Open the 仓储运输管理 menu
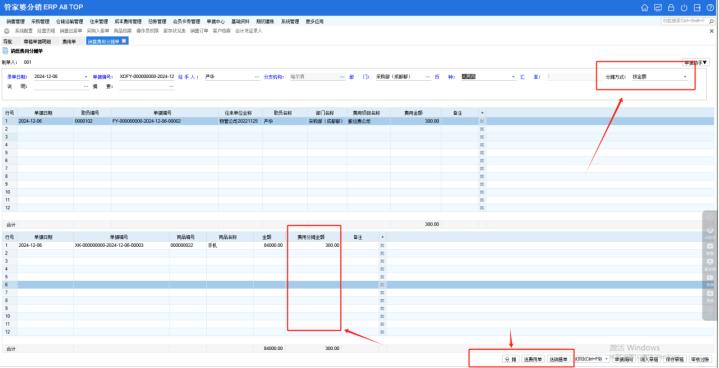This screenshot has width=719, height=368. pyautogui.click(x=69, y=21)
